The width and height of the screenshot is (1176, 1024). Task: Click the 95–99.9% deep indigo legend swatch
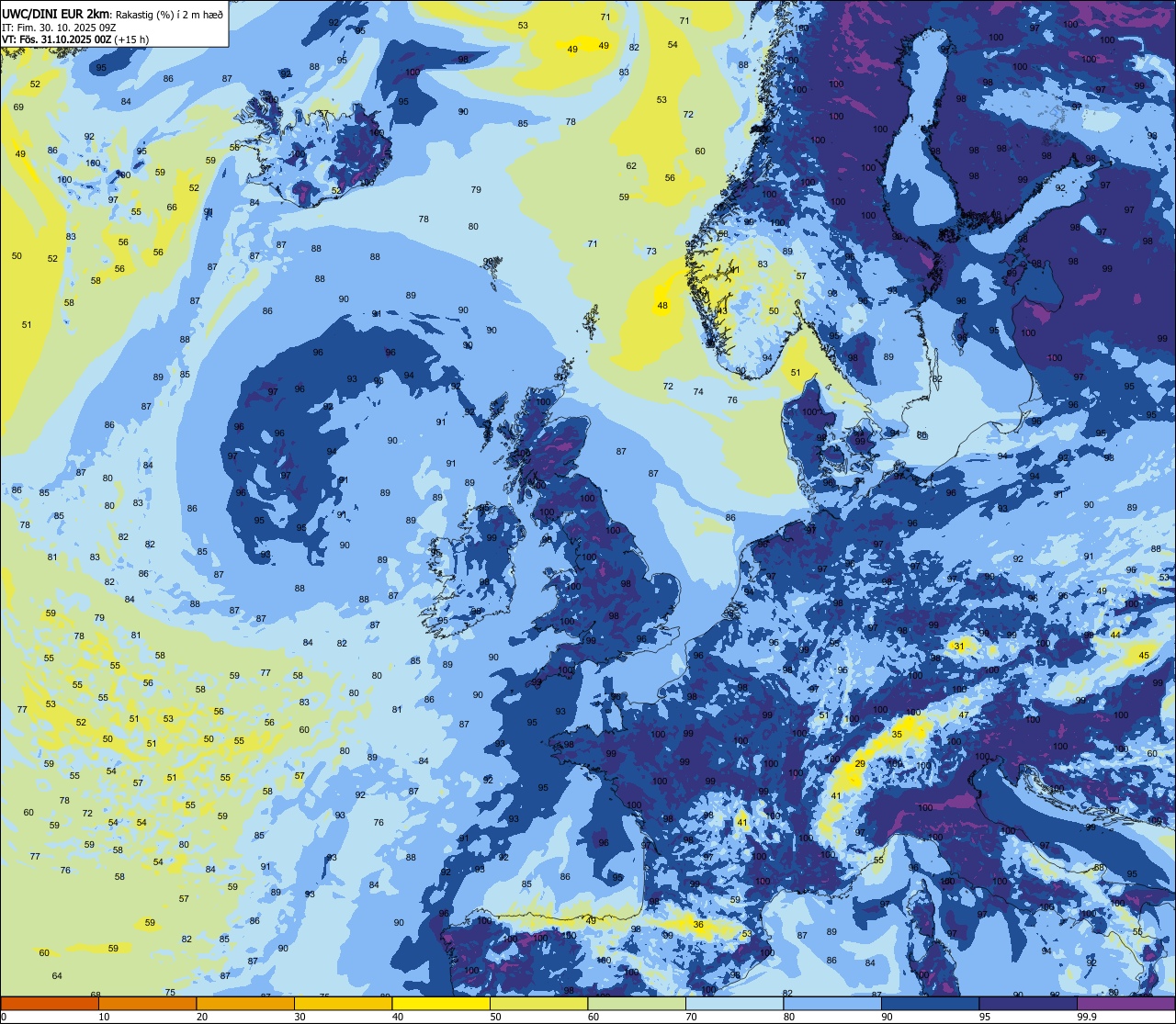(1028, 1003)
